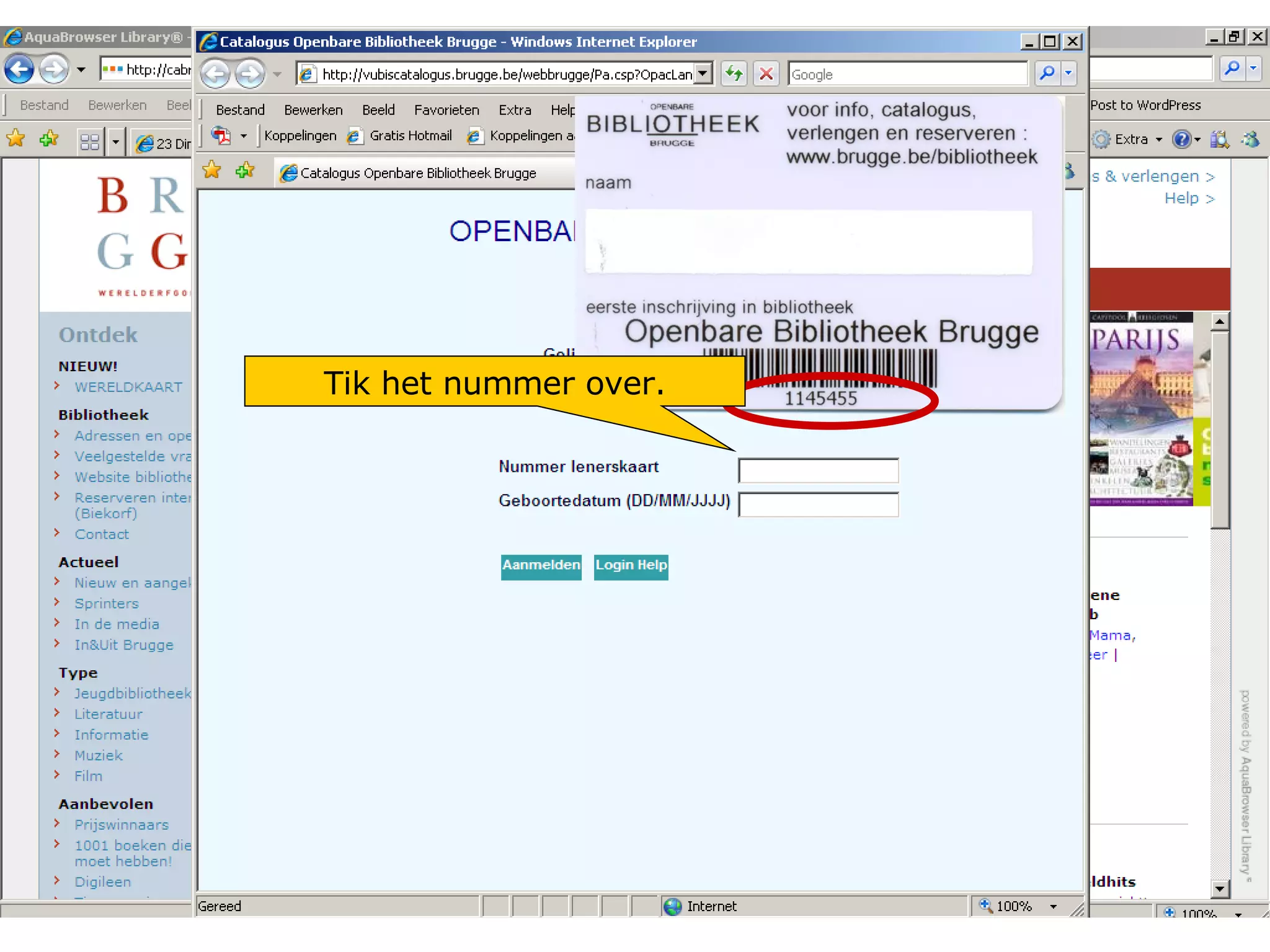Click front window's Add to Favorites icon

pyautogui.click(x=245, y=170)
